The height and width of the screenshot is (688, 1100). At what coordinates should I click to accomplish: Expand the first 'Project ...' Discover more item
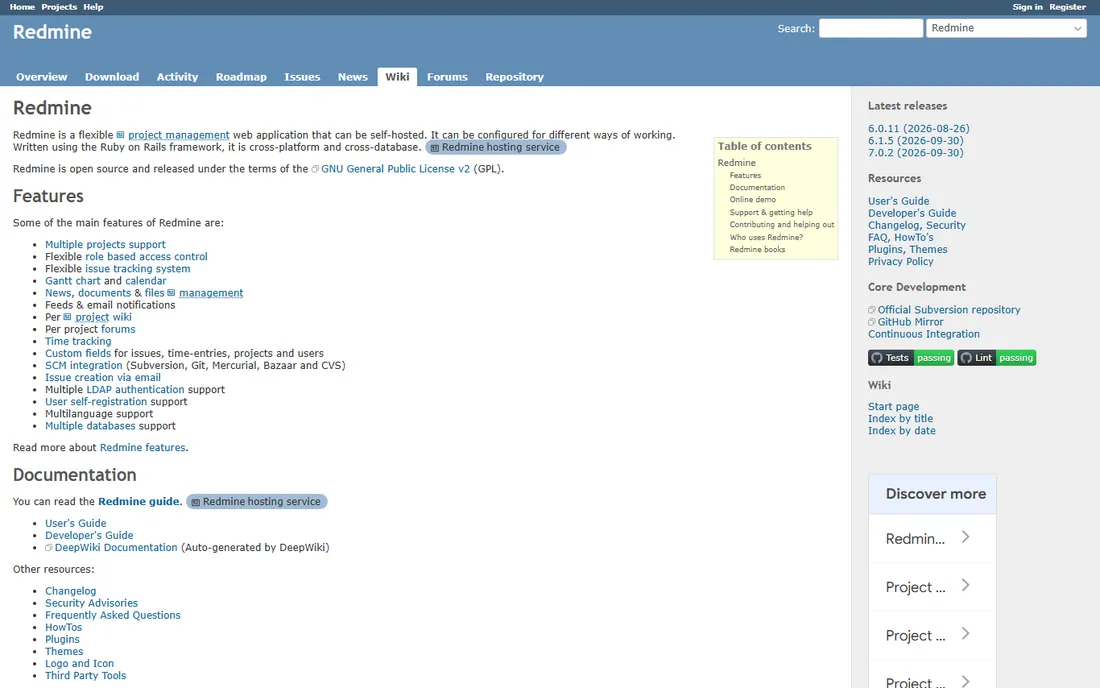click(x=932, y=587)
